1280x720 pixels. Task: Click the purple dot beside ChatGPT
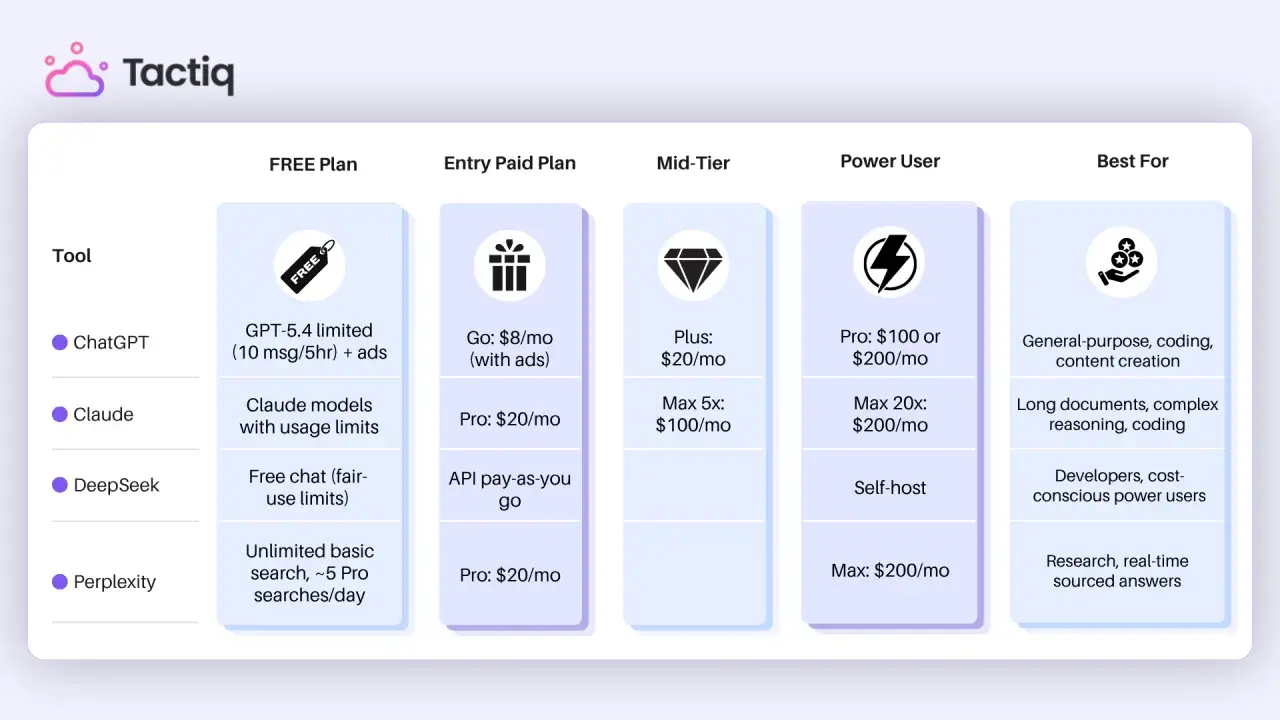coord(60,342)
